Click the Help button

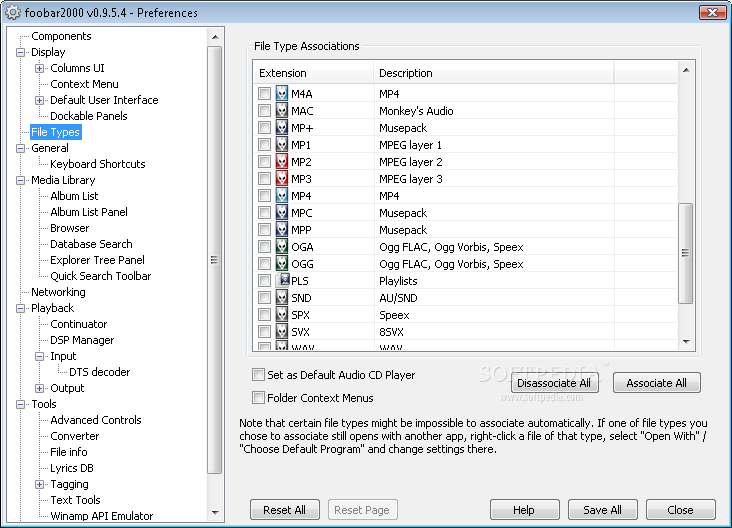pyautogui.click(x=524, y=510)
